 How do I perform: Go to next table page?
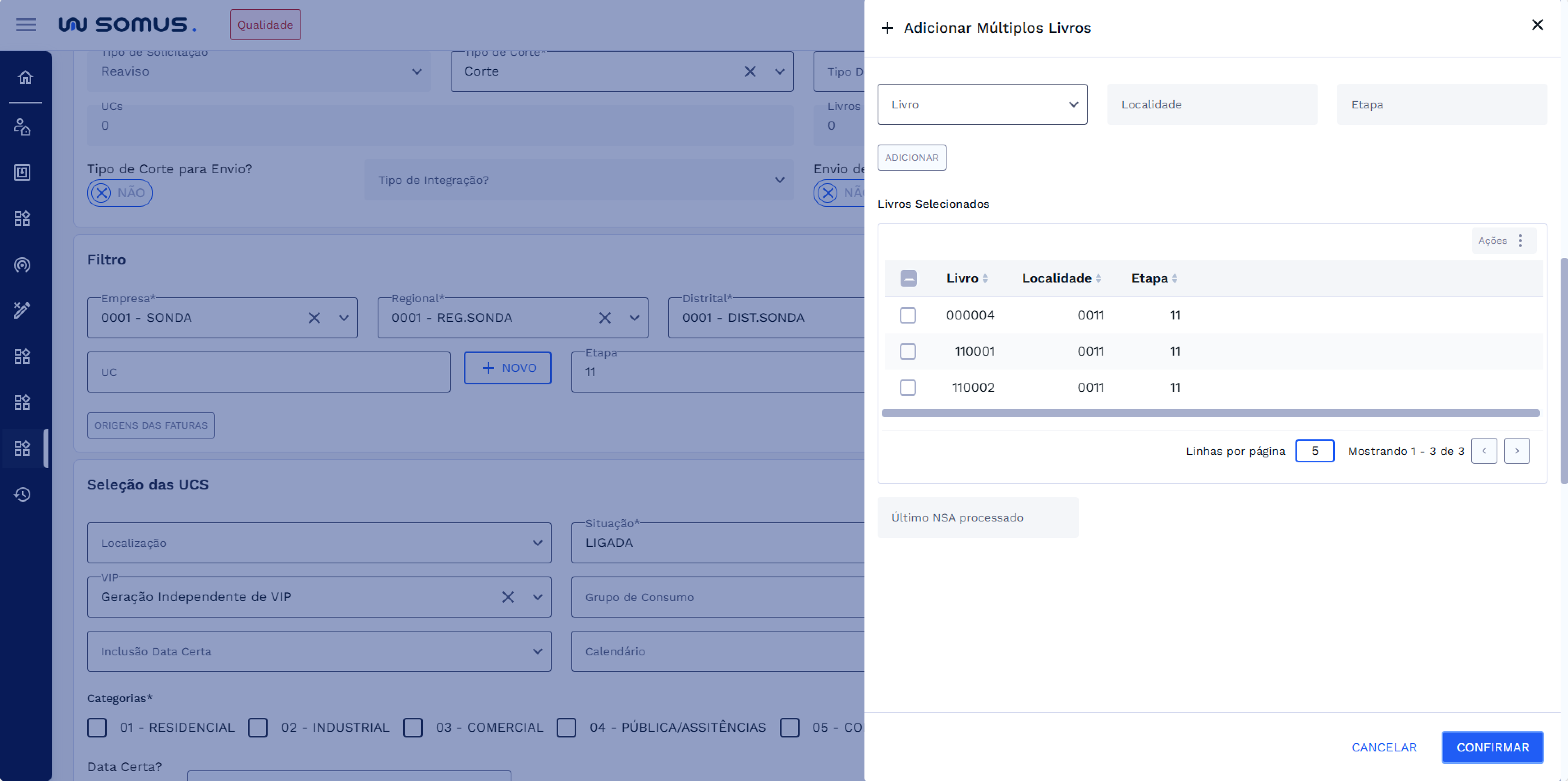[1516, 451]
